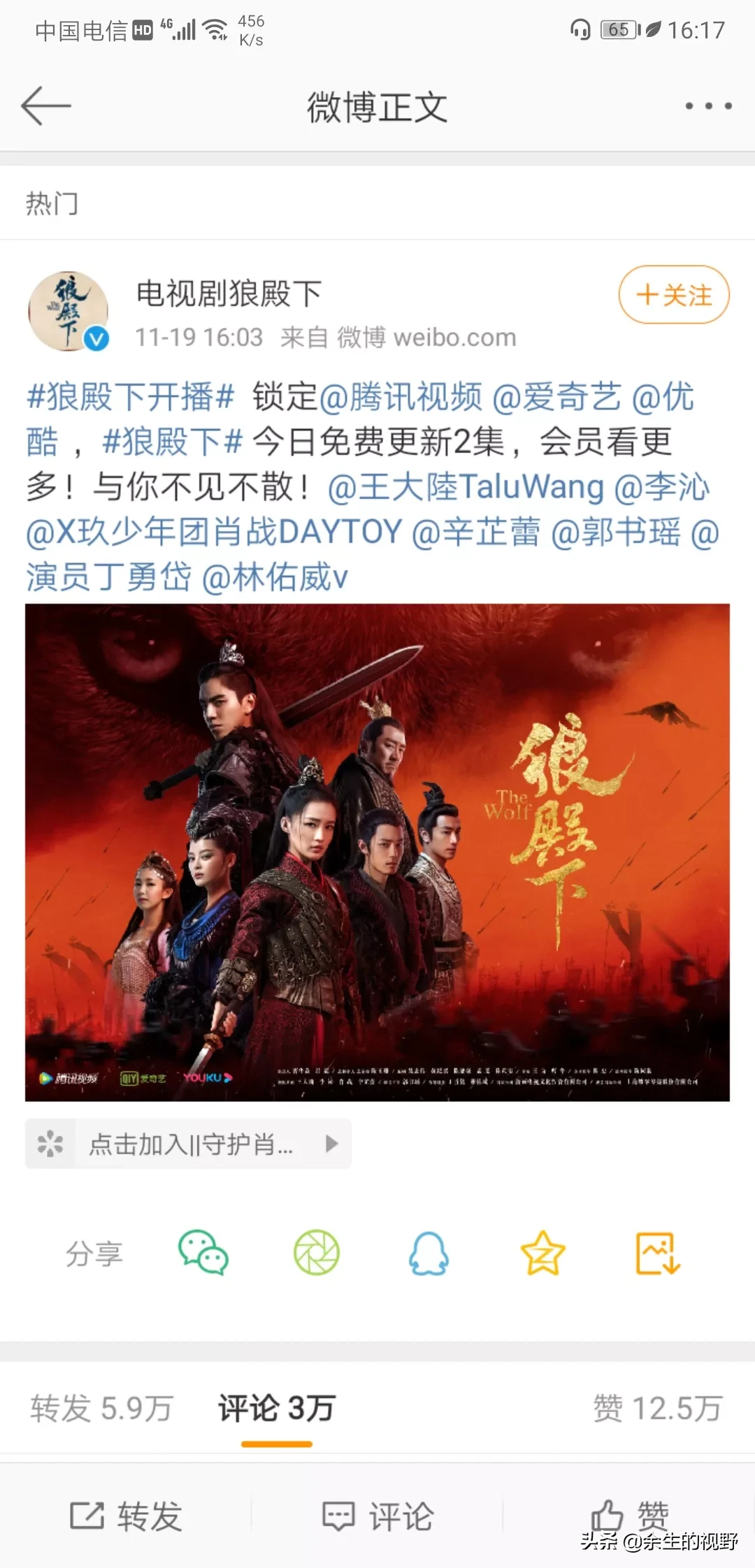The width and height of the screenshot is (755, 1568).
Task: Follow account with +关注 button
Action: point(674,295)
